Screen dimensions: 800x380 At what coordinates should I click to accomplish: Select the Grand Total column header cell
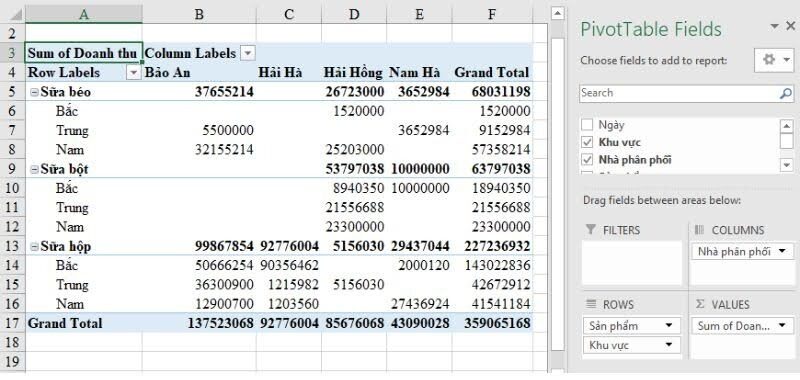click(492, 72)
